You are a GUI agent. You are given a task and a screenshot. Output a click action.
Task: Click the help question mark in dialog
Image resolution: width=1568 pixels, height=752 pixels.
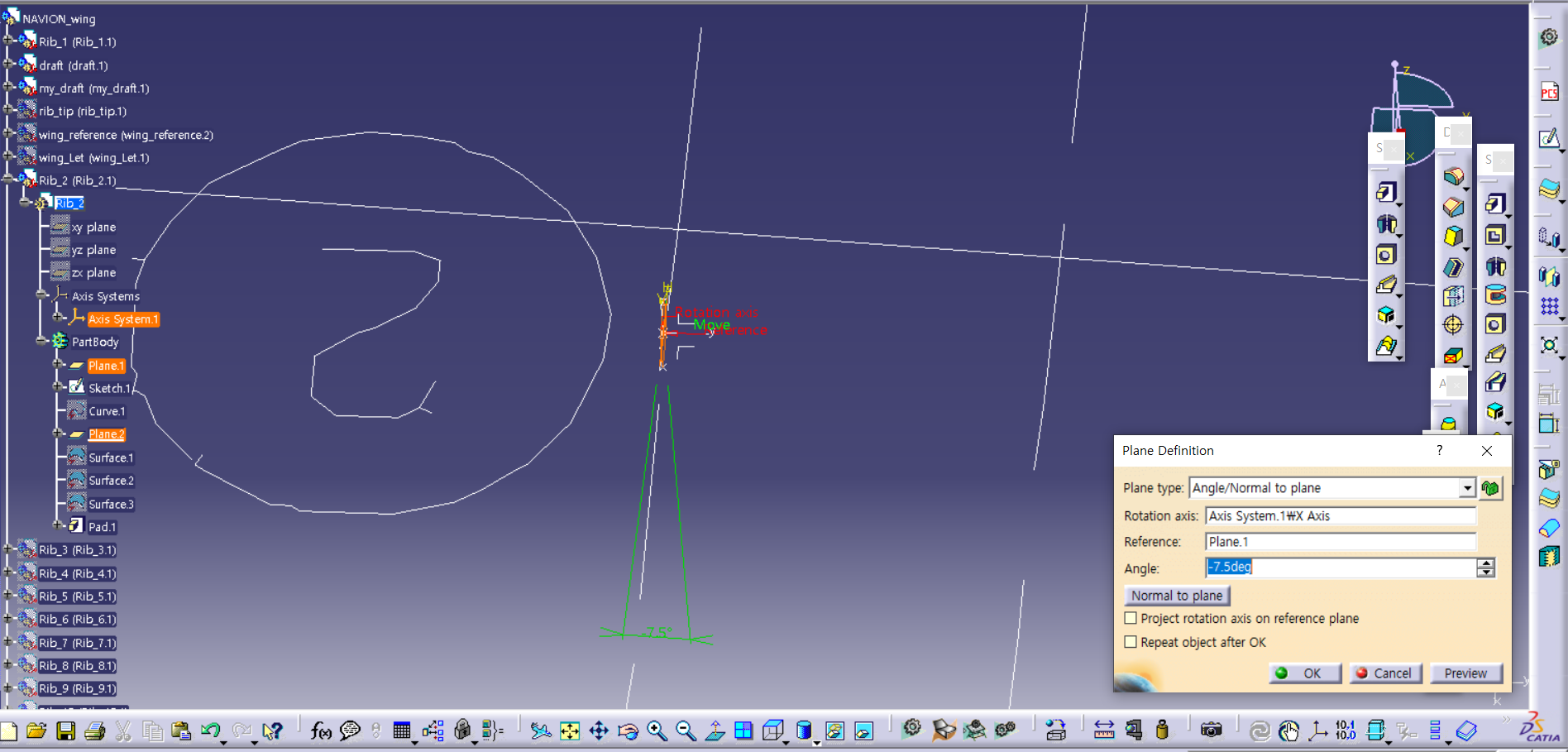click(x=1440, y=450)
